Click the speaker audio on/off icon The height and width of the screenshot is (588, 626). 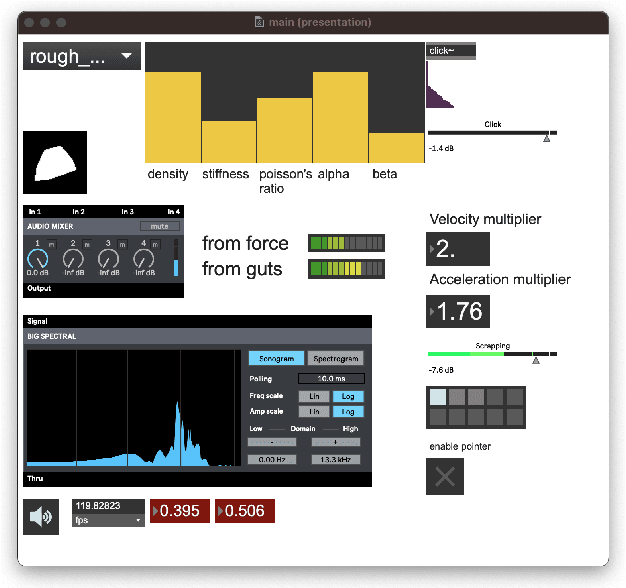[x=41, y=517]
